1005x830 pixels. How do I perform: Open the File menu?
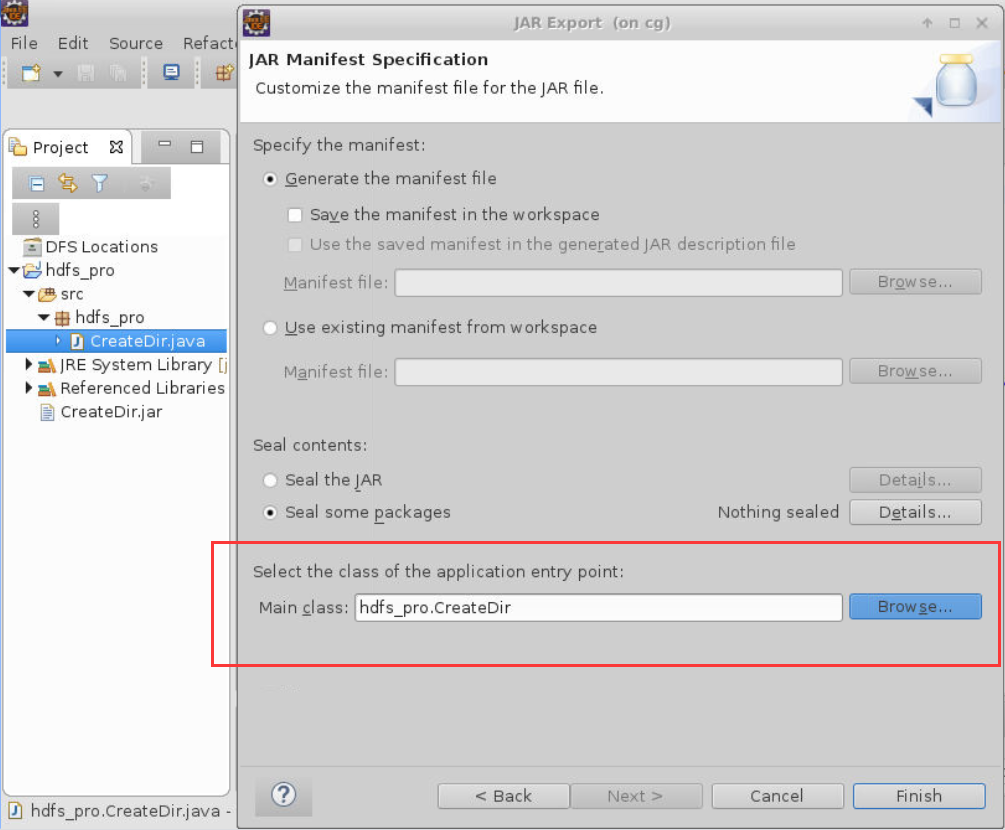point(24,43)
